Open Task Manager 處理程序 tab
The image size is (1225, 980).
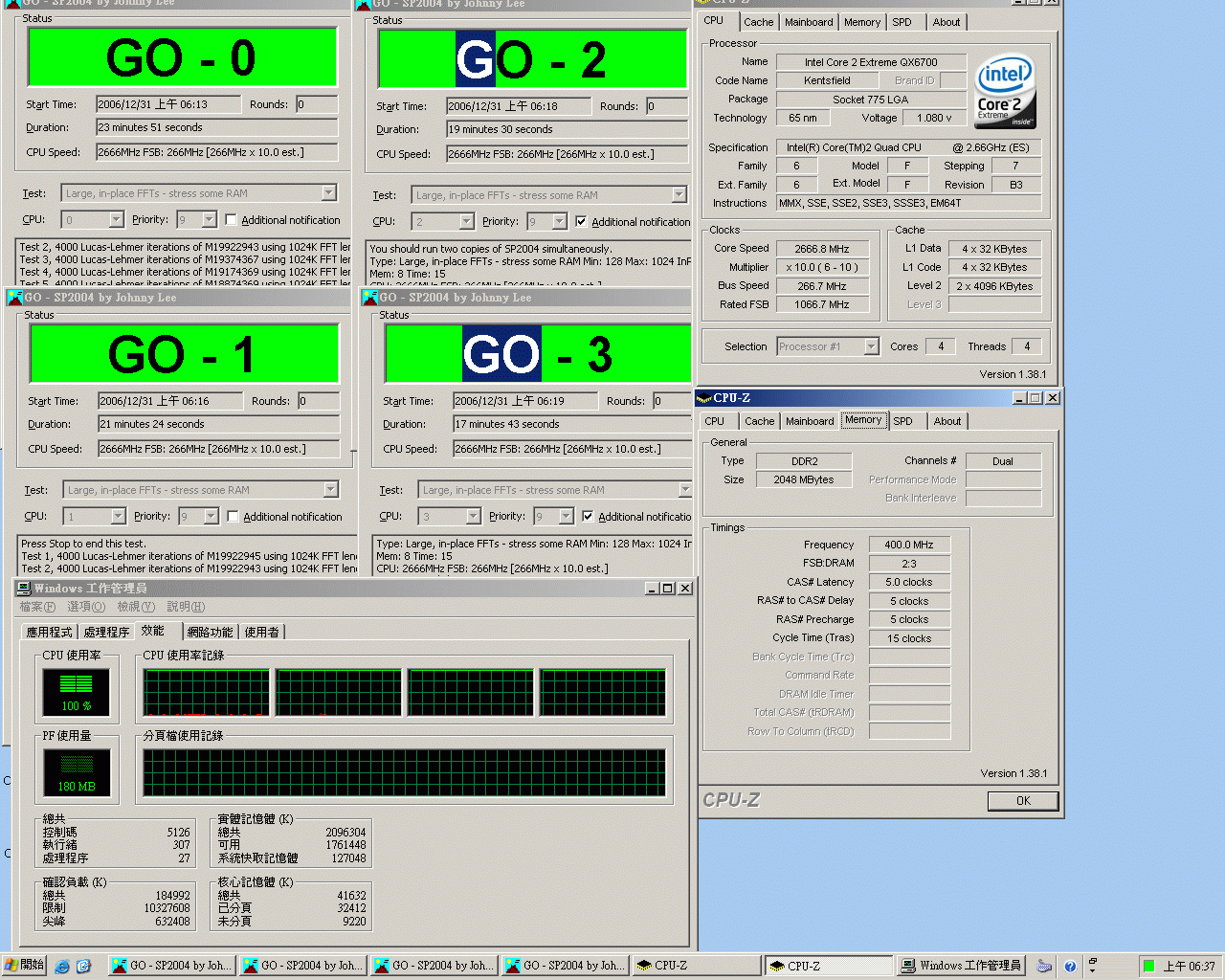(106, 633)
